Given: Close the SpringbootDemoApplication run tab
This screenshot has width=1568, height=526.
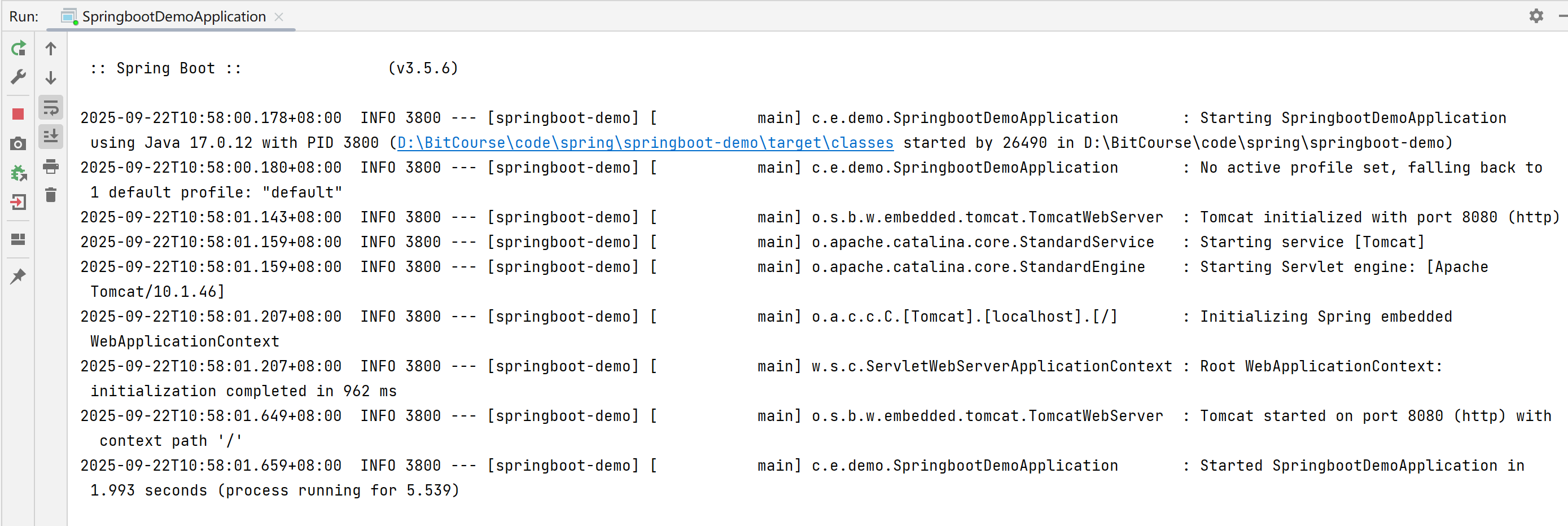Looking at the screenshot, I should [x=279, y=17].
